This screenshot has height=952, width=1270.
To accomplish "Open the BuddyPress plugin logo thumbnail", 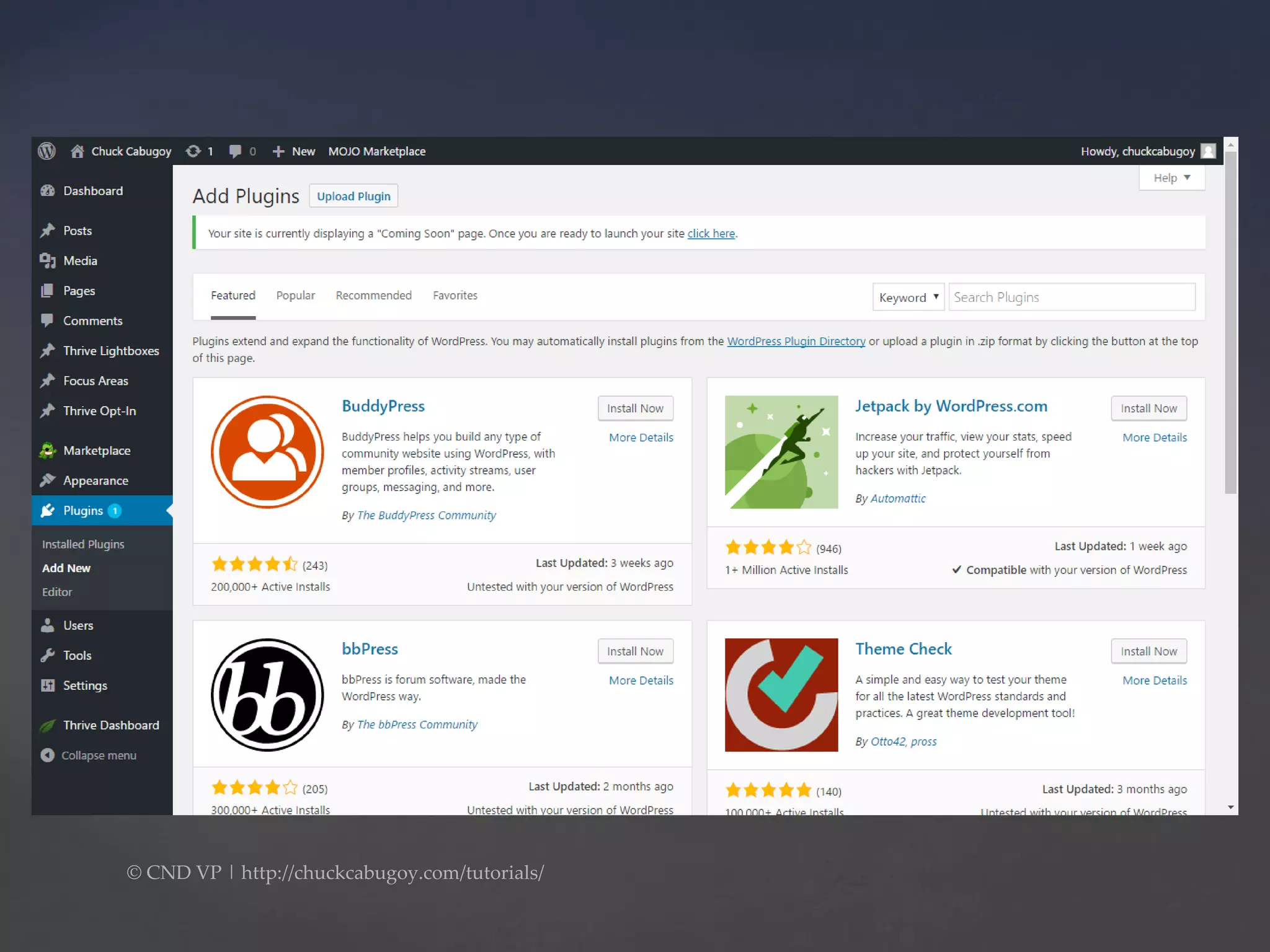I will [267, 452].
